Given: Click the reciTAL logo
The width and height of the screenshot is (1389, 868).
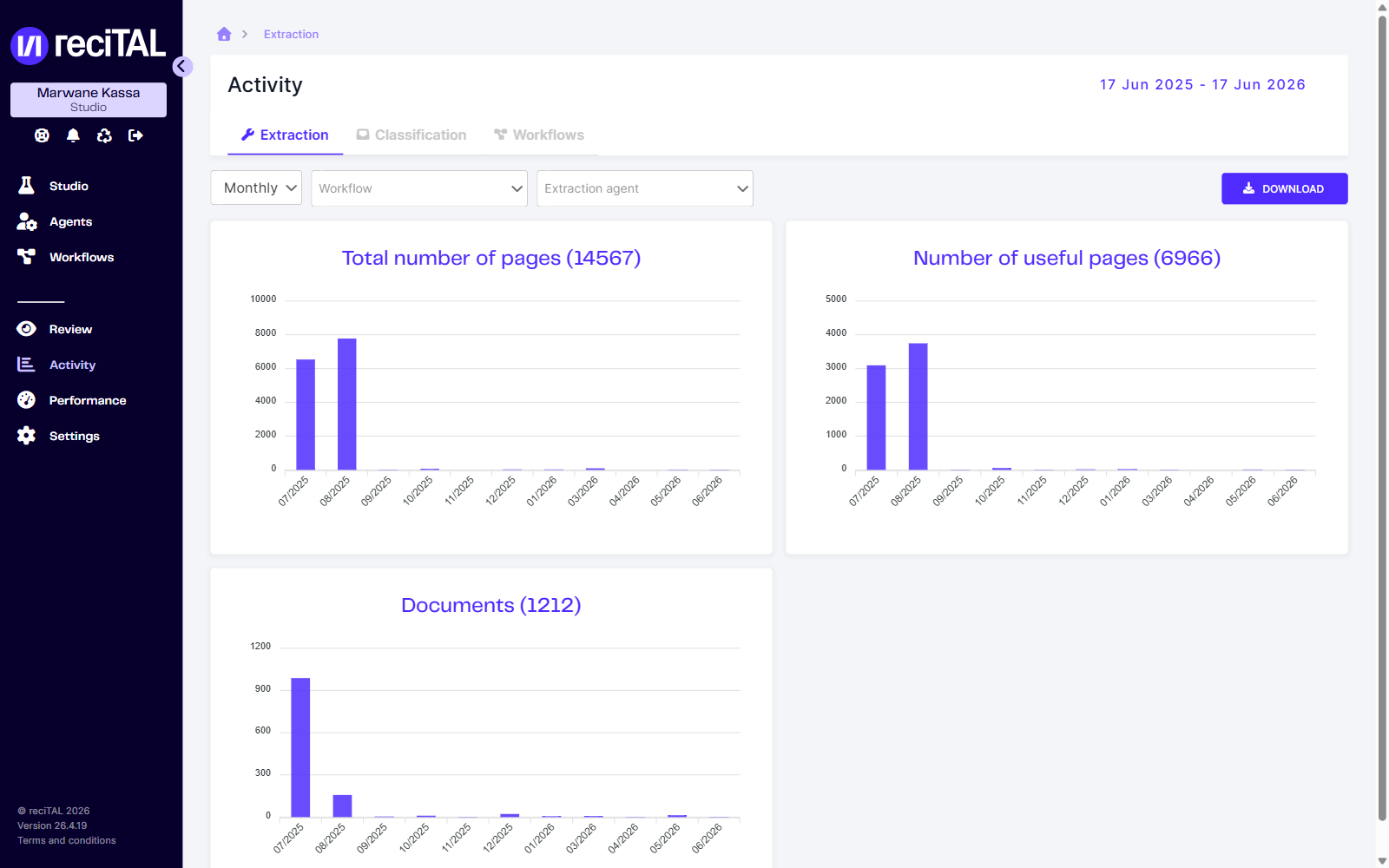Looking at the screenshot, I should (88, 45).
